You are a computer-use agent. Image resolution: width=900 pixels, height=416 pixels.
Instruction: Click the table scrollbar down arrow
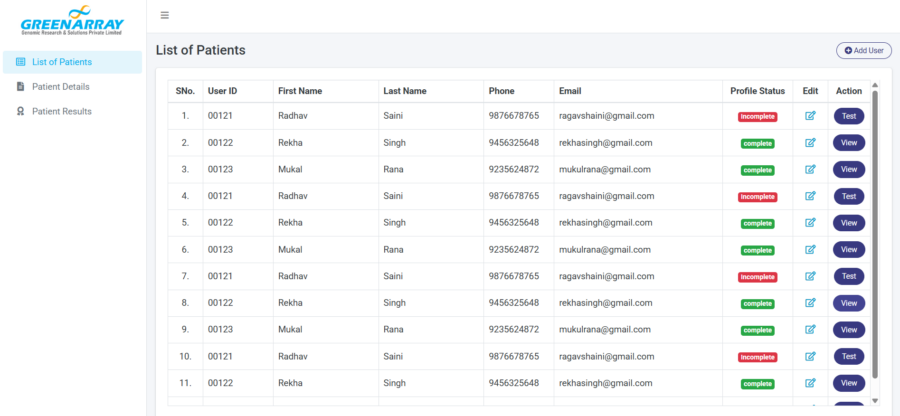(x=876, y=400)
